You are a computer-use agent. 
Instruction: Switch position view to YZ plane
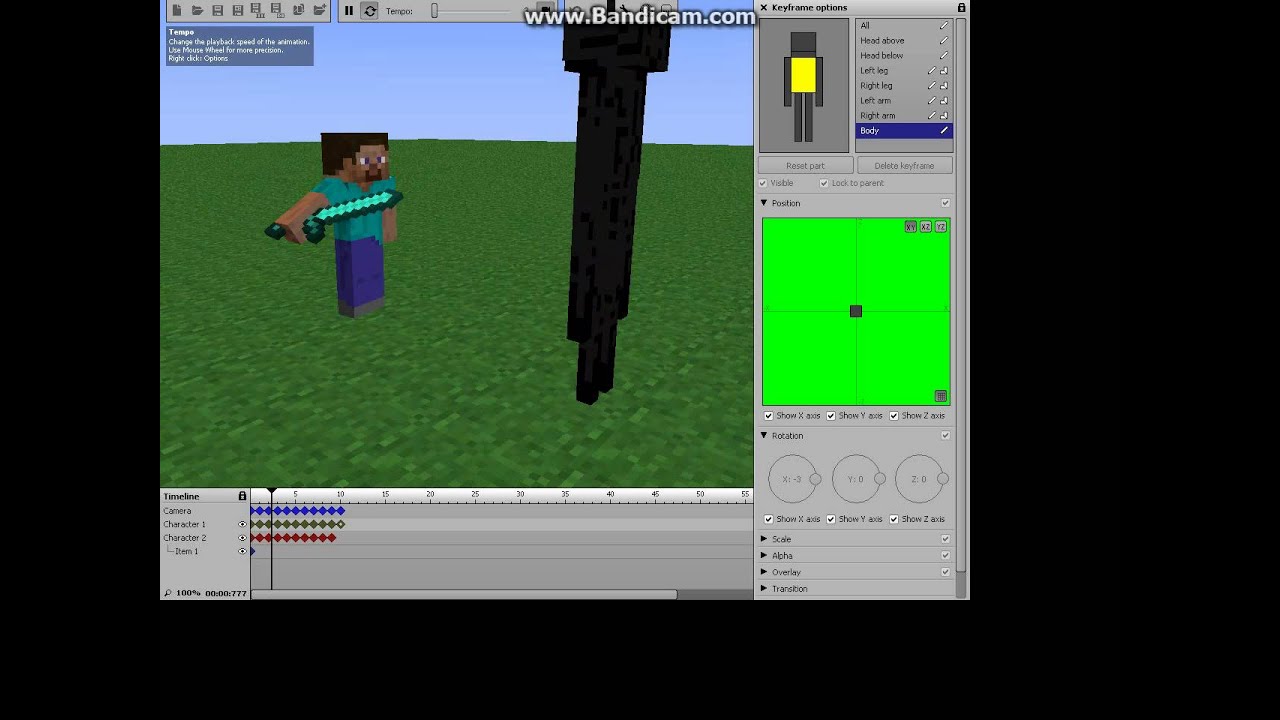coord(940,227)
